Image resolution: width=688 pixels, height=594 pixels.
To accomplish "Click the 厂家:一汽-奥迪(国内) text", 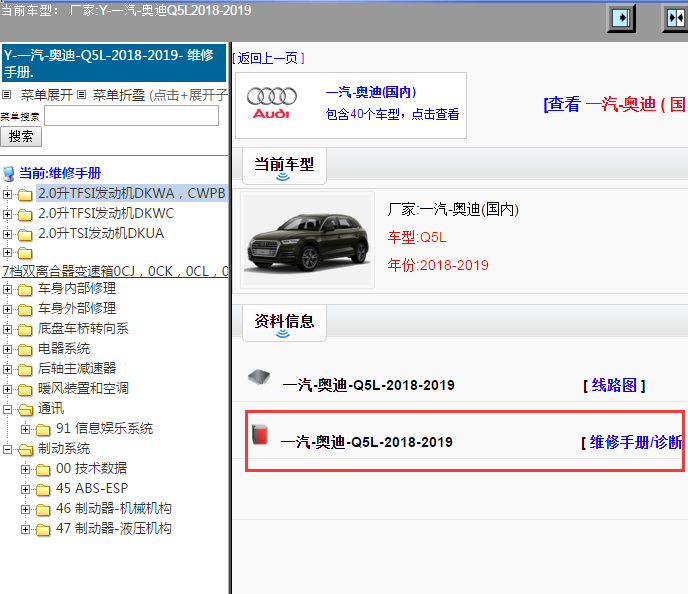I will 453,210.
